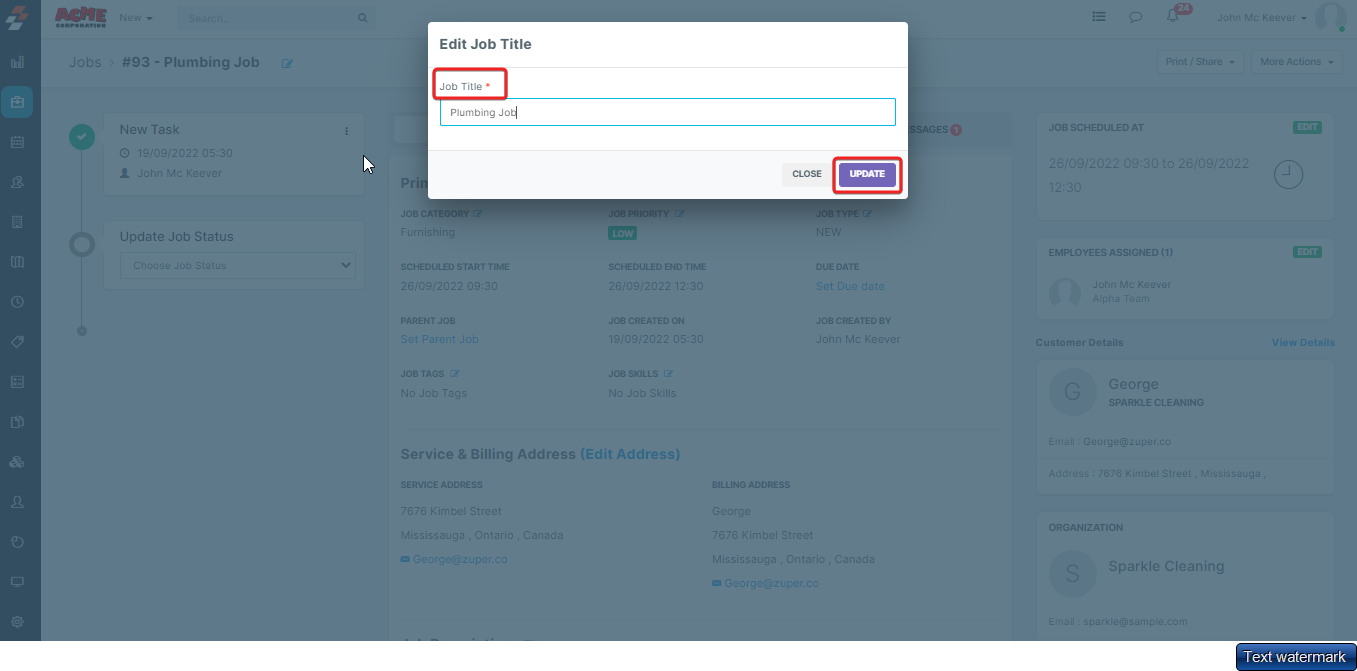Viewport: 1357px width, 671px height.
Task: Open the dashboard bar chart sidebar icon
Action: click(x=17, y=62)
